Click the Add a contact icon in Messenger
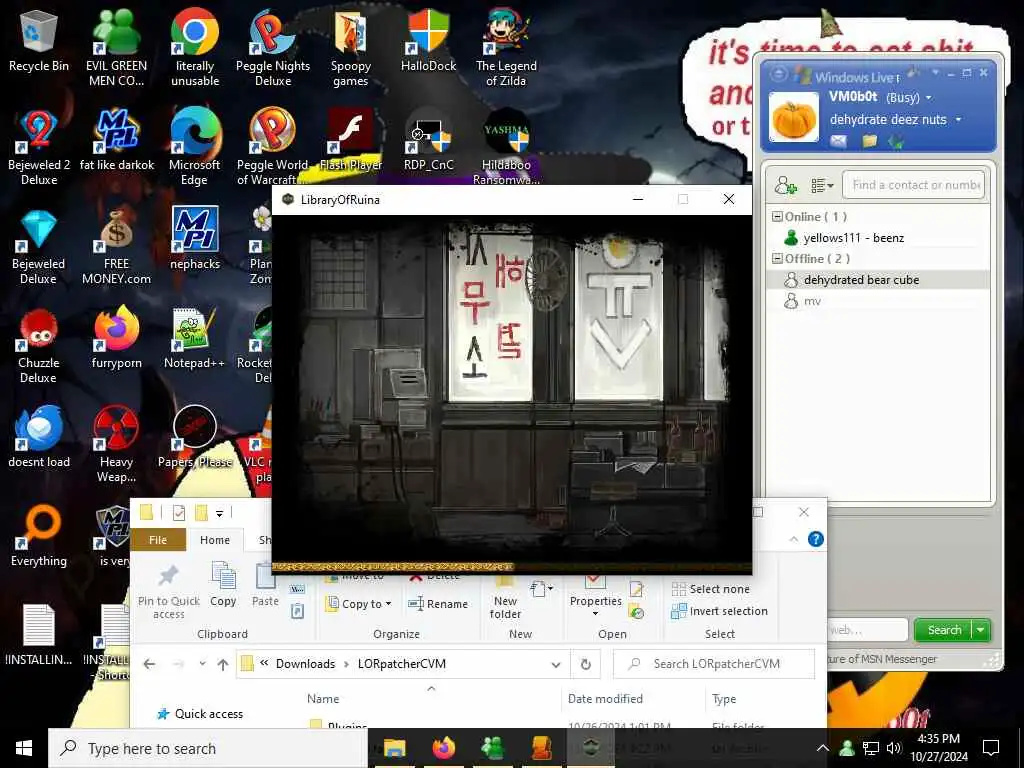The image size is (1024, 768). tap(786, 185)
